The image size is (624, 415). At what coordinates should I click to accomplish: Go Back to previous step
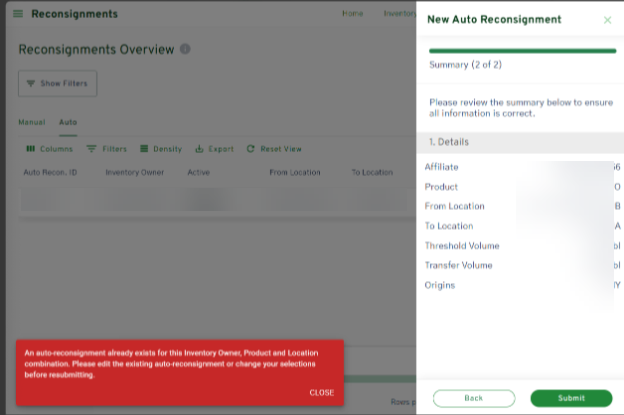click(474, 398)
